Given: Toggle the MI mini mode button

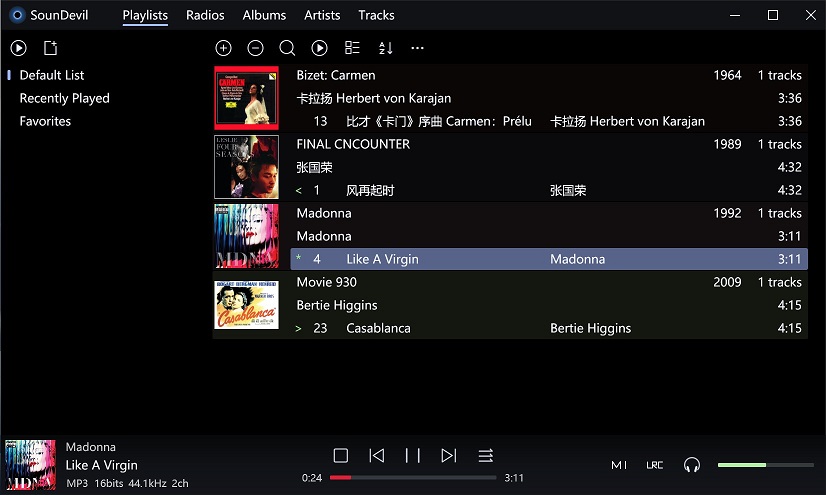Looking at the screenshot, I should coord(619,465).
